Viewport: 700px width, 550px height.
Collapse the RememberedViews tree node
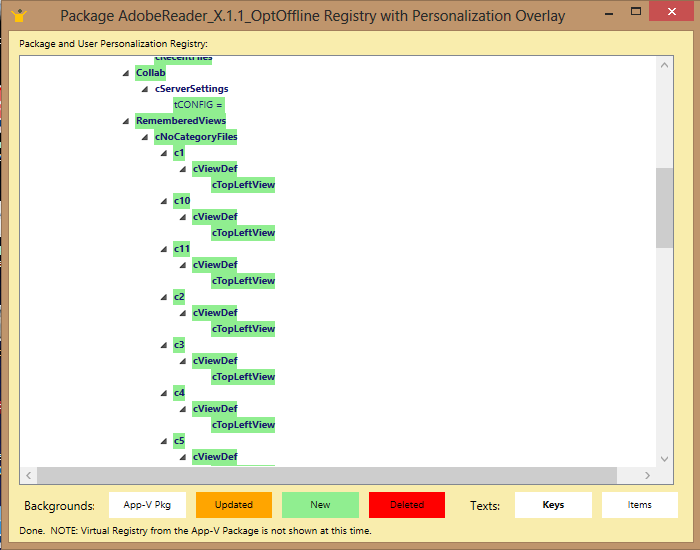pos(126,121)
